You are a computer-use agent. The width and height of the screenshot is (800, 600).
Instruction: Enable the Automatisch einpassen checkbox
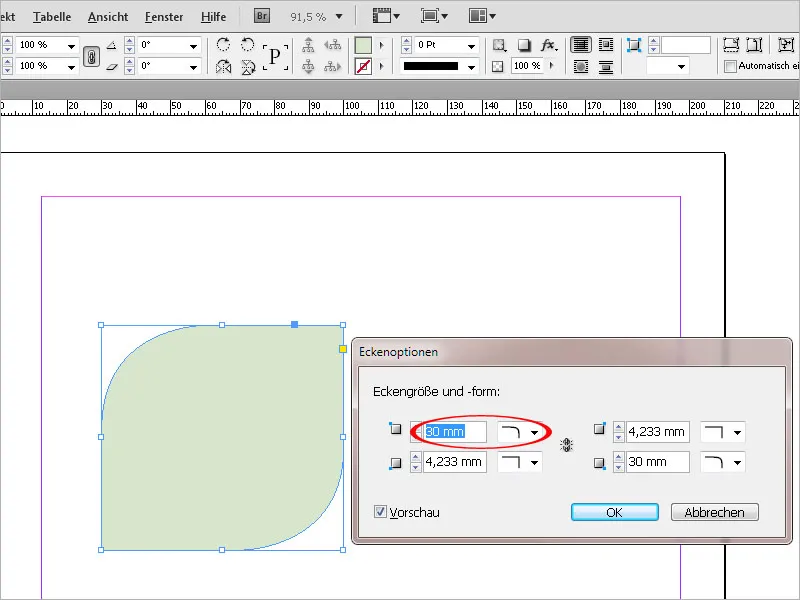[731, 66]
